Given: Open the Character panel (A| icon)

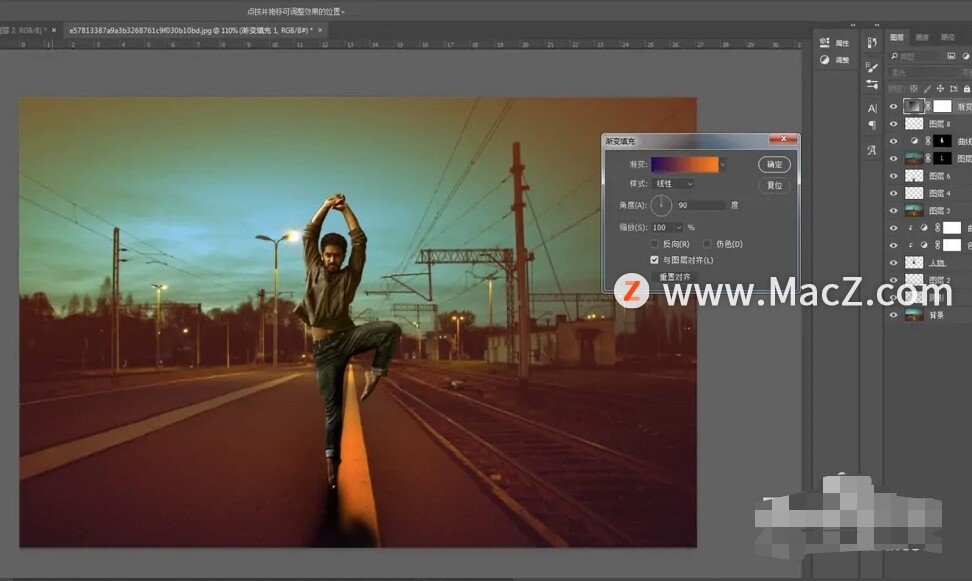Looking at the screenshot, I should pos(872,109).
